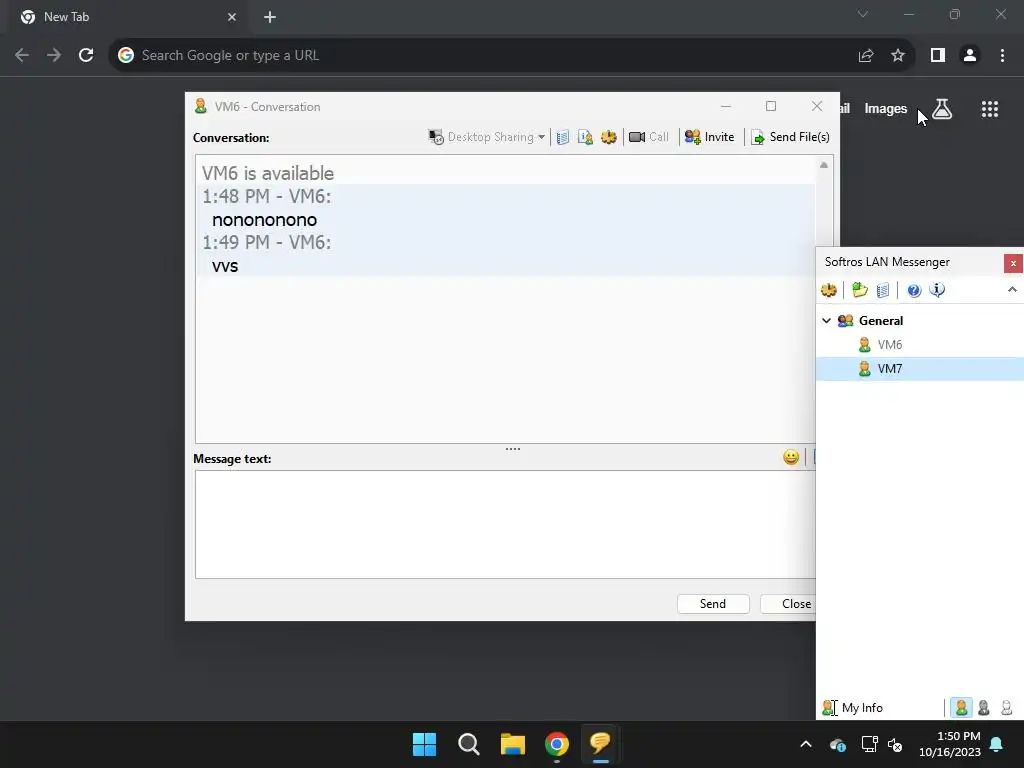This screenshot has width=1024, height=768.
Task: Open Chrome profile menu
Action: pyautogui.click(x=970, y=56)
